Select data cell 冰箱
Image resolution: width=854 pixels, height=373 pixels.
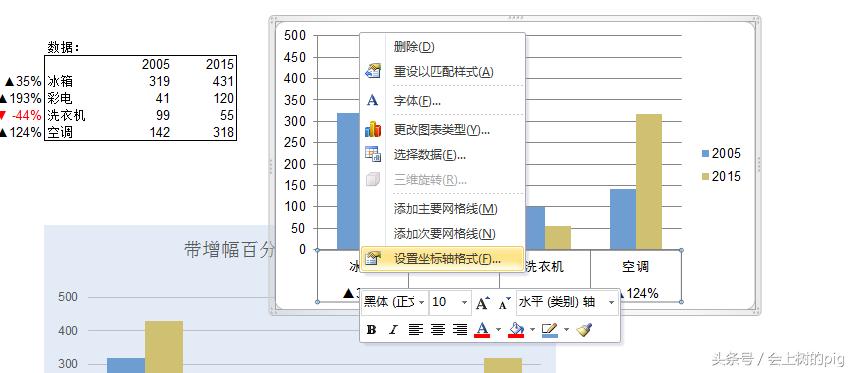pos(60,82)
